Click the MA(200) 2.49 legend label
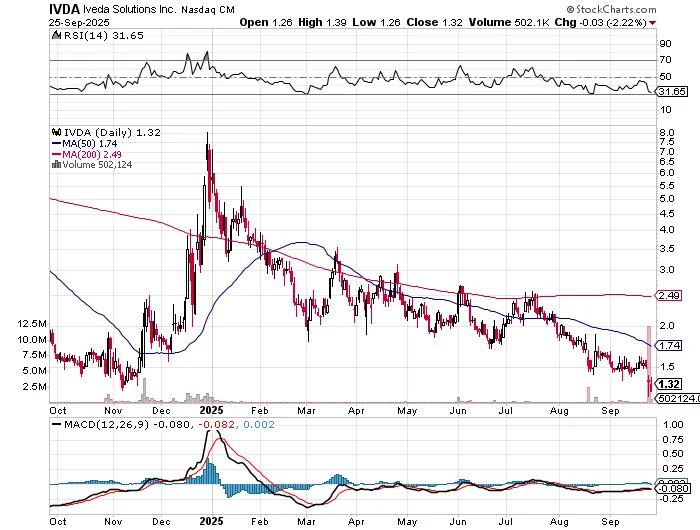The image size is (700, 530). tap(92, 154)
